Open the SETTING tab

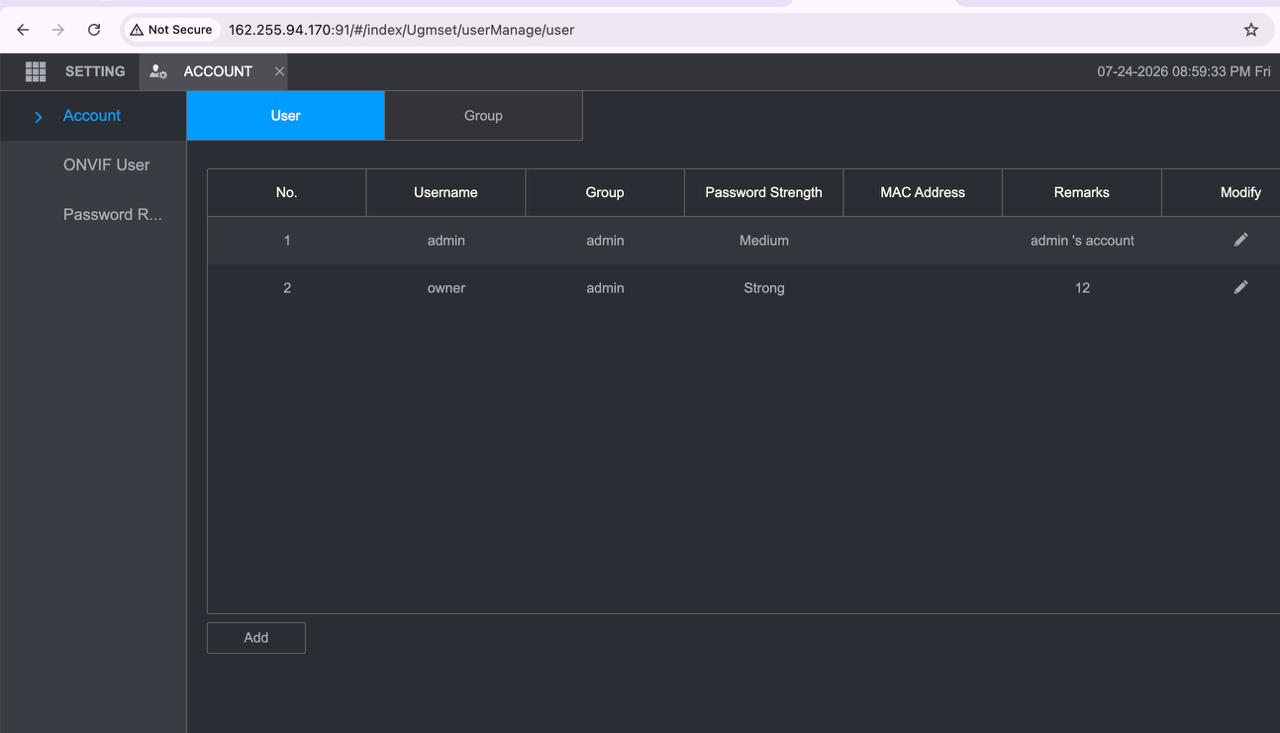point(95,71)
